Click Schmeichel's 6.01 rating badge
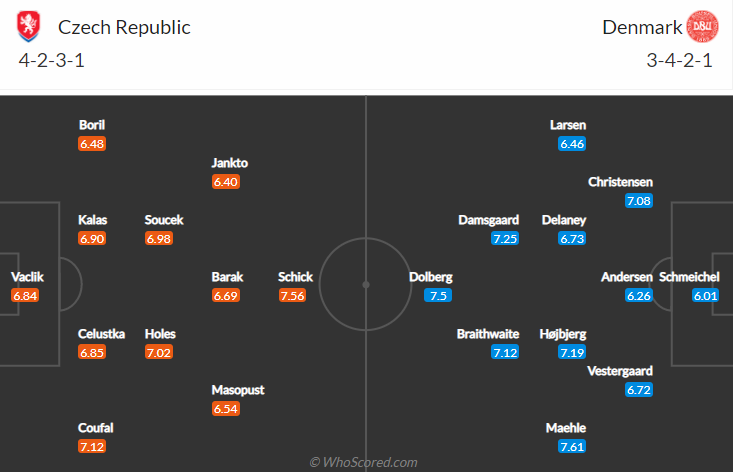Viewport: 733px width, 472px height. [706, 295]
